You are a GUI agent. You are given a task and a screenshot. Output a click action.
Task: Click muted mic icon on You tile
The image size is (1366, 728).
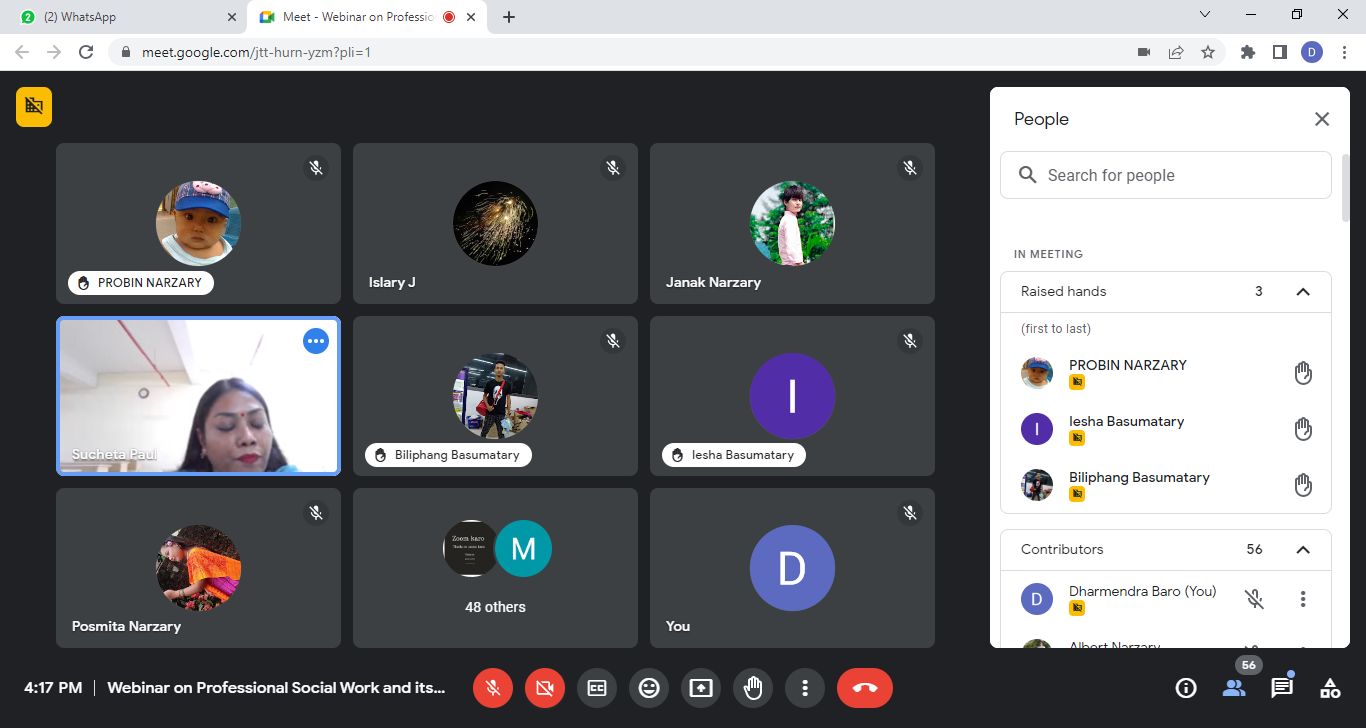pos(910,513)
